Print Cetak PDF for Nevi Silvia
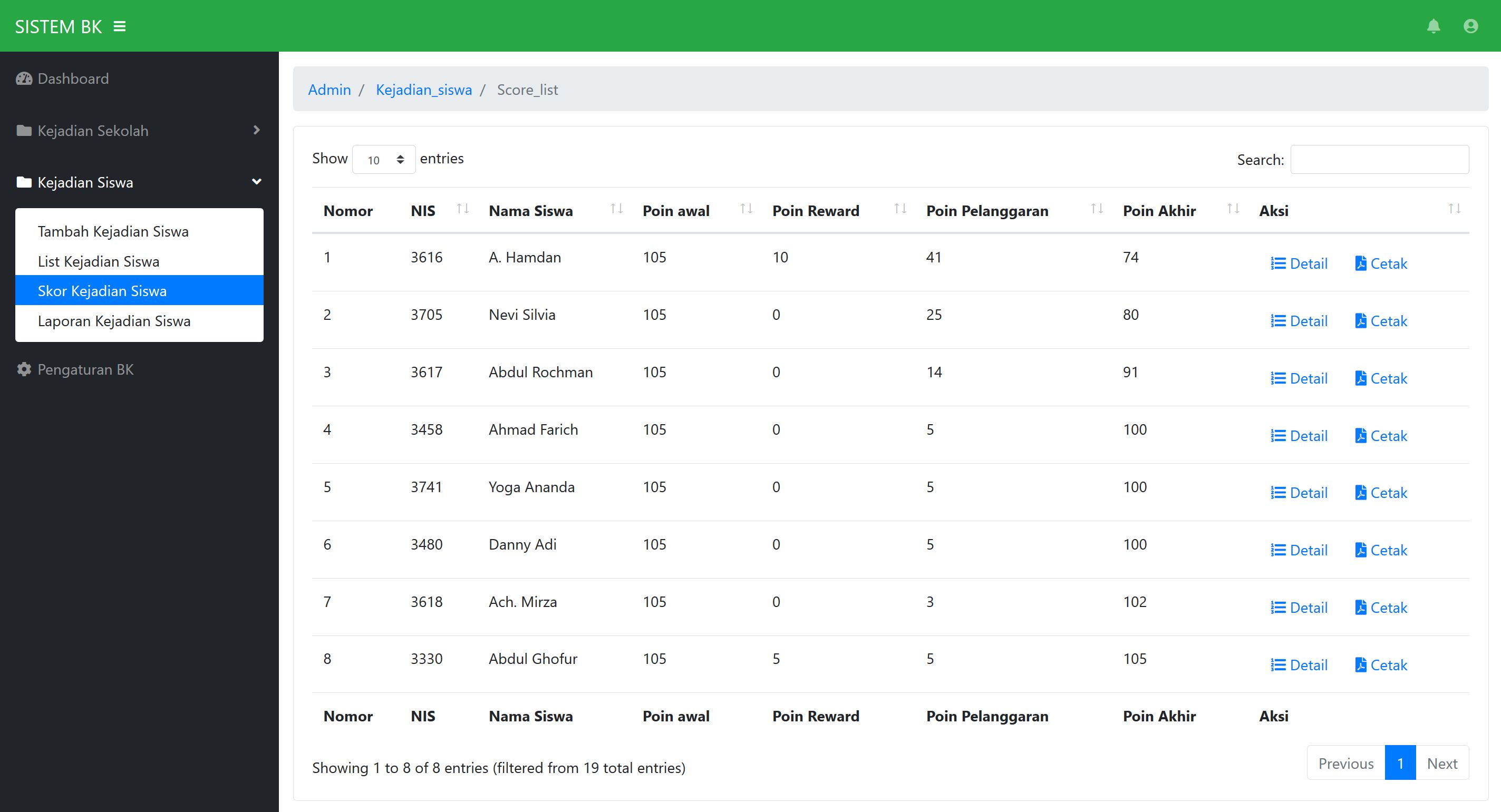 (1381, 321)
